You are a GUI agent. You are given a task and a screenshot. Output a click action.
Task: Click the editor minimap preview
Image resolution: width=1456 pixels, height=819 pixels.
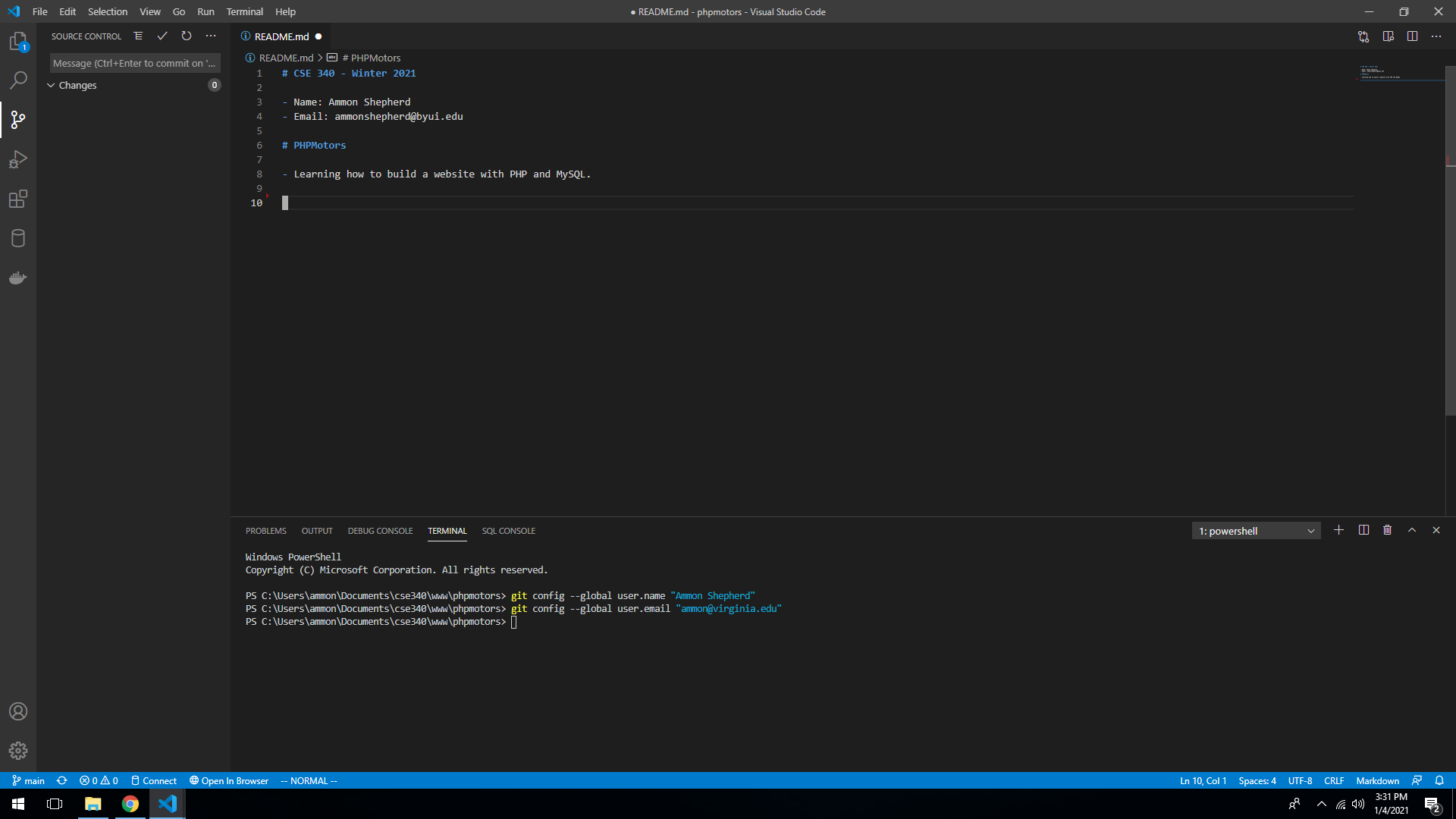click(1399, 73)
